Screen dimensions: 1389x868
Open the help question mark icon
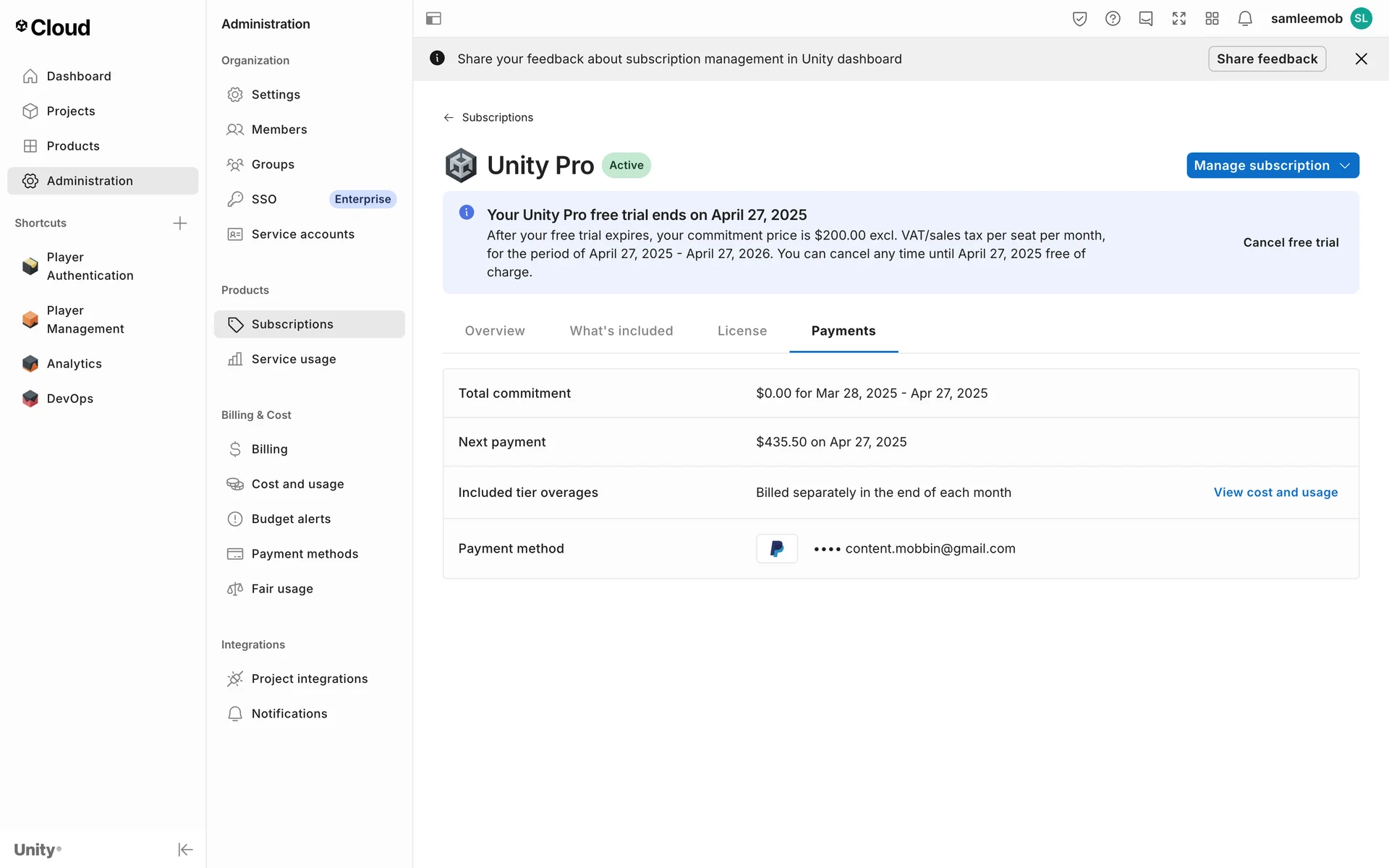(1113, 19)
